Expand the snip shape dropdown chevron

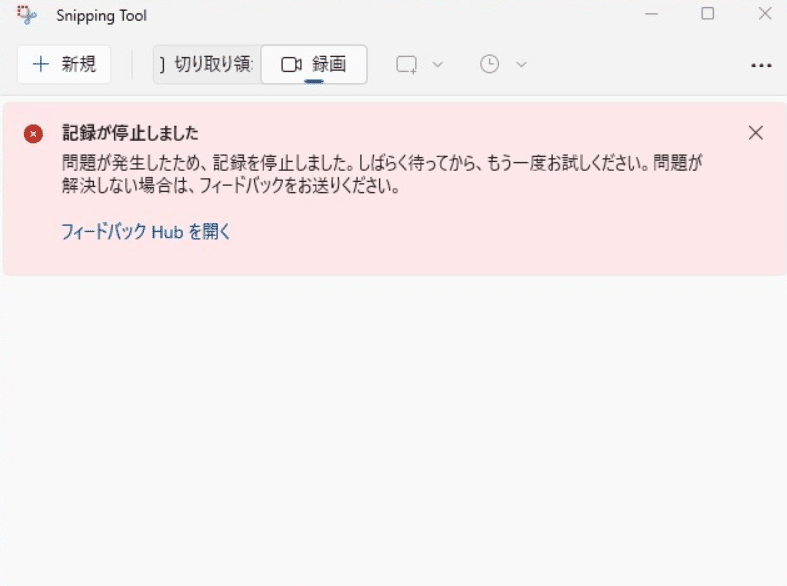click(x=438, y=64)
